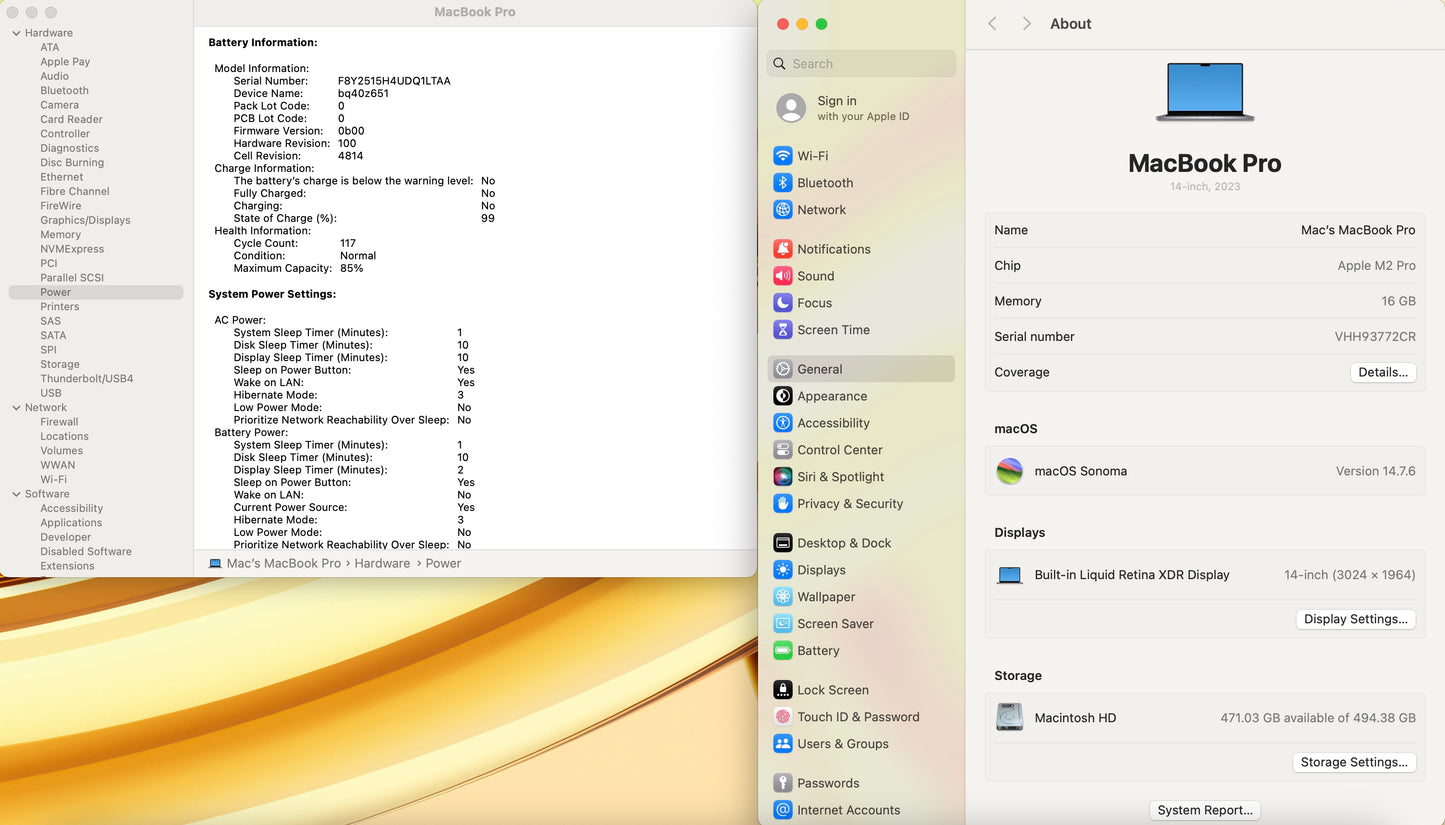Open the Internet Accounts icon
Screen dimensions: 1445x825
(783, 810)
